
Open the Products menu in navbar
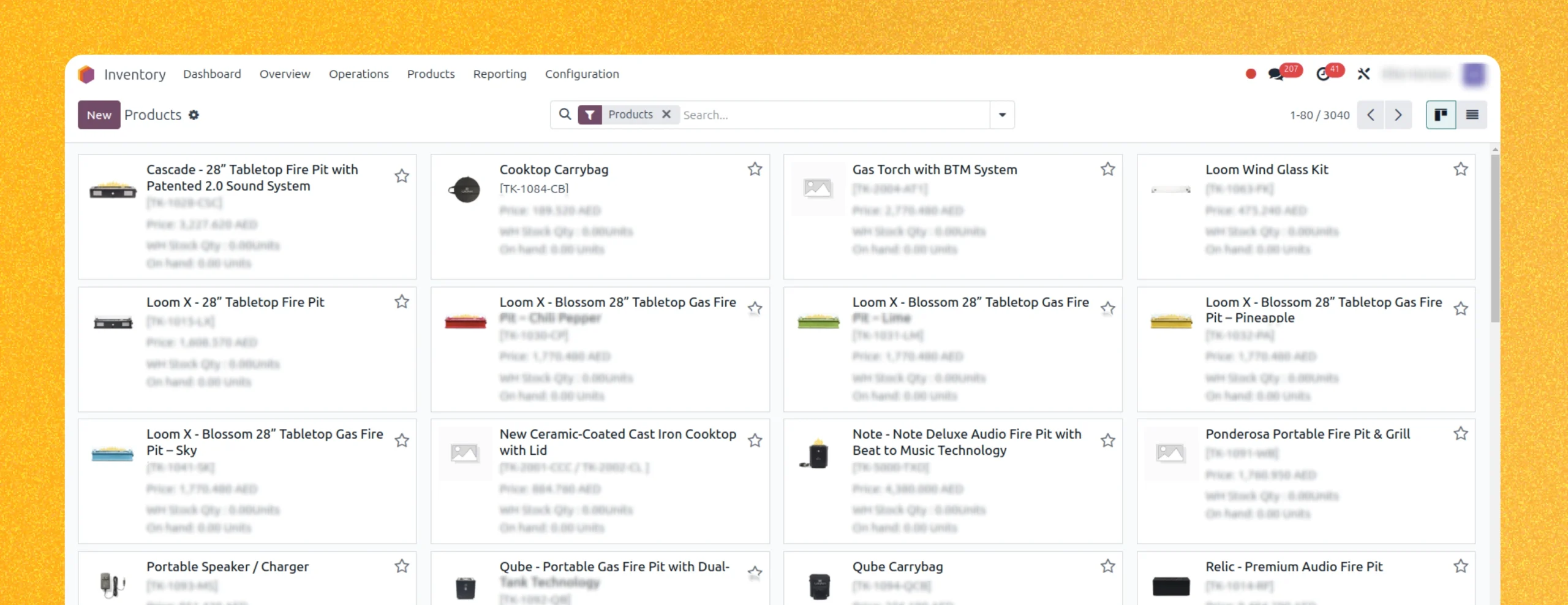[x=431, y=74]
